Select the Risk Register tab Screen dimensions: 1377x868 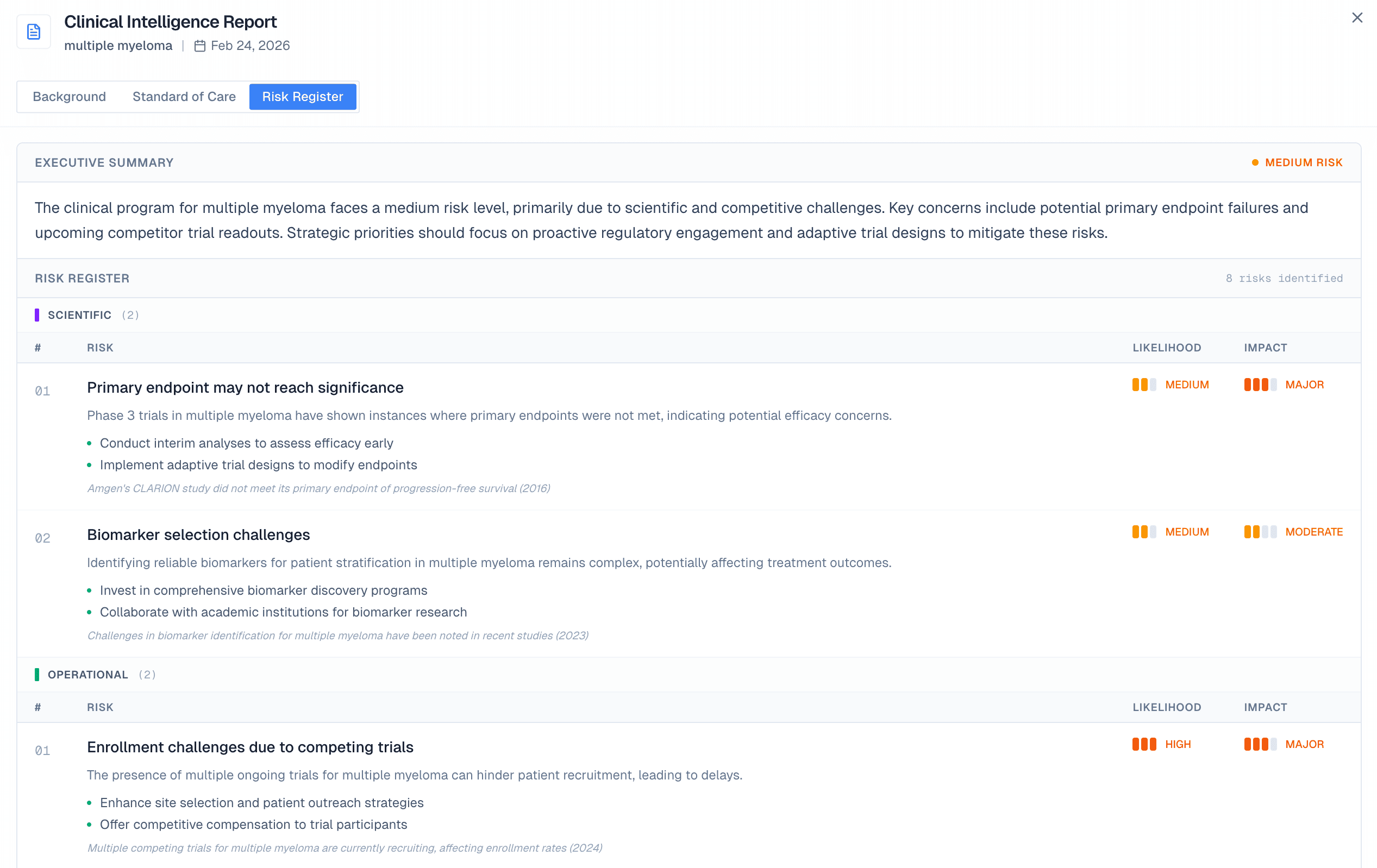click(303, 97)
